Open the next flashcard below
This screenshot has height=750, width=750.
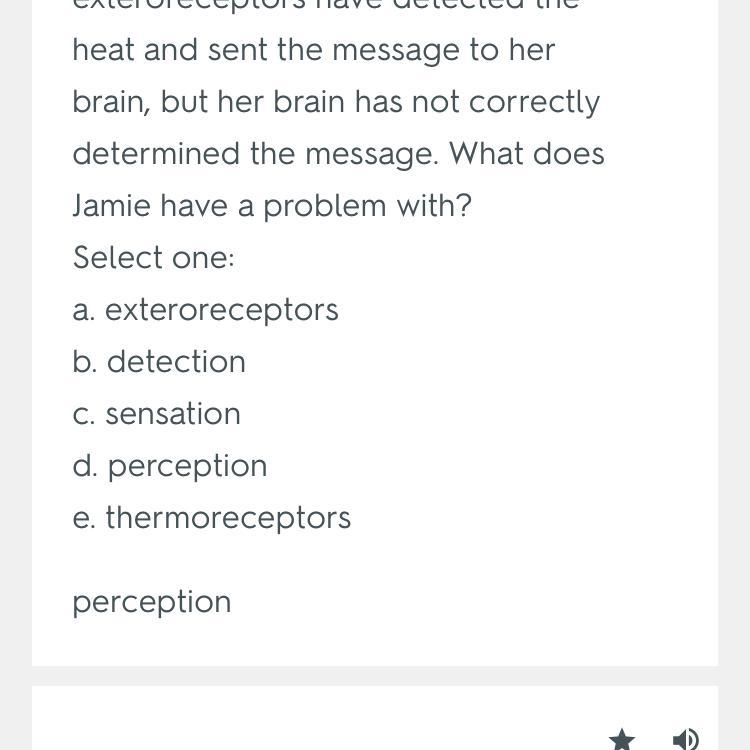point(375,717)
